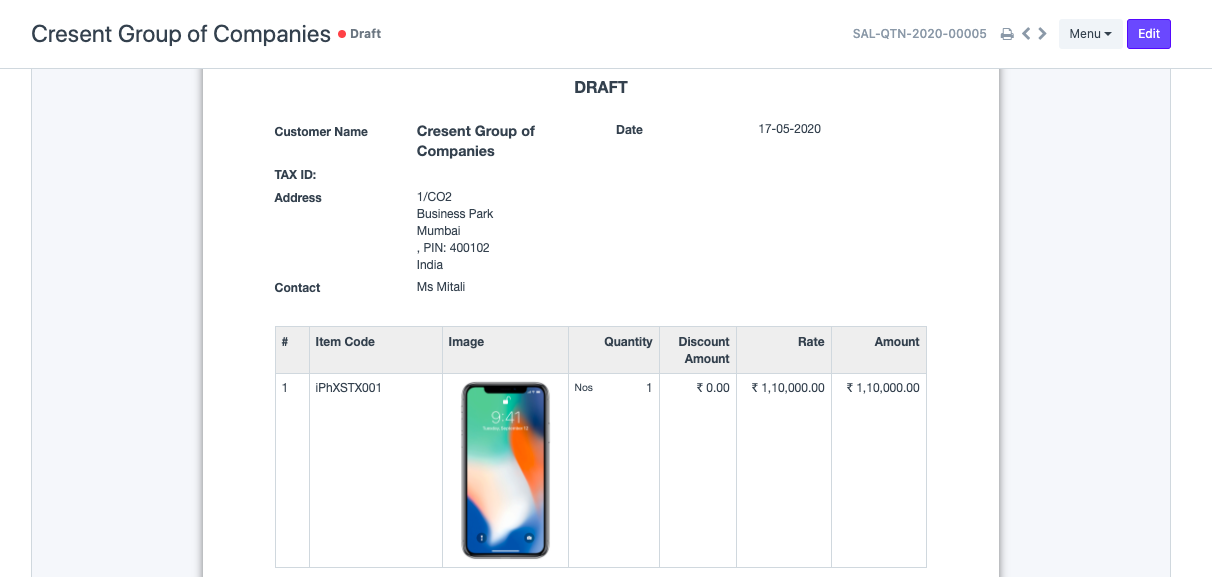The image size is (1212, 577).
Task: Click the Discount Amount column header
Action: tap(704, 350)
